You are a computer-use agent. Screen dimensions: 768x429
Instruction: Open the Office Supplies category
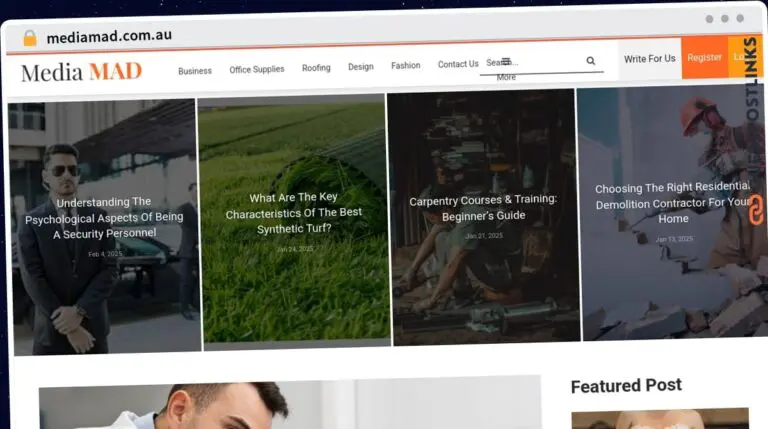[x=257, y=70]
